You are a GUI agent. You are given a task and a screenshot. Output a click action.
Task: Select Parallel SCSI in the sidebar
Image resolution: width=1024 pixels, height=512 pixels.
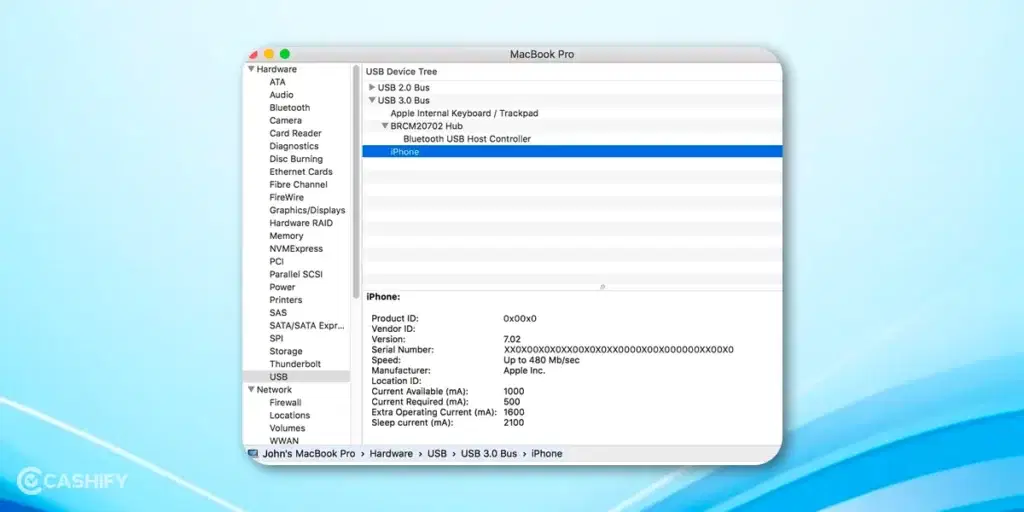click(x=296, y=274)
